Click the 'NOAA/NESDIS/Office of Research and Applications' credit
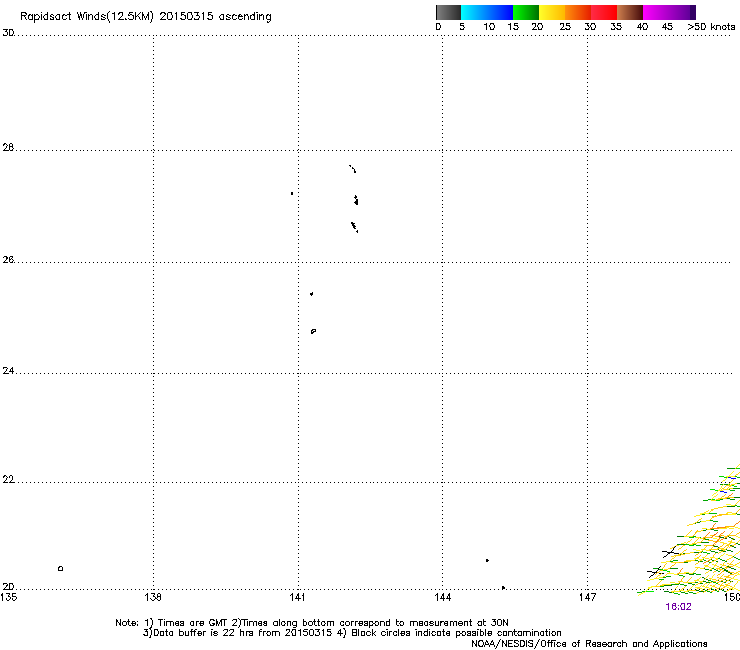This screenshot has height=650, width=740. pyautogui.click(x=589, y=644)
